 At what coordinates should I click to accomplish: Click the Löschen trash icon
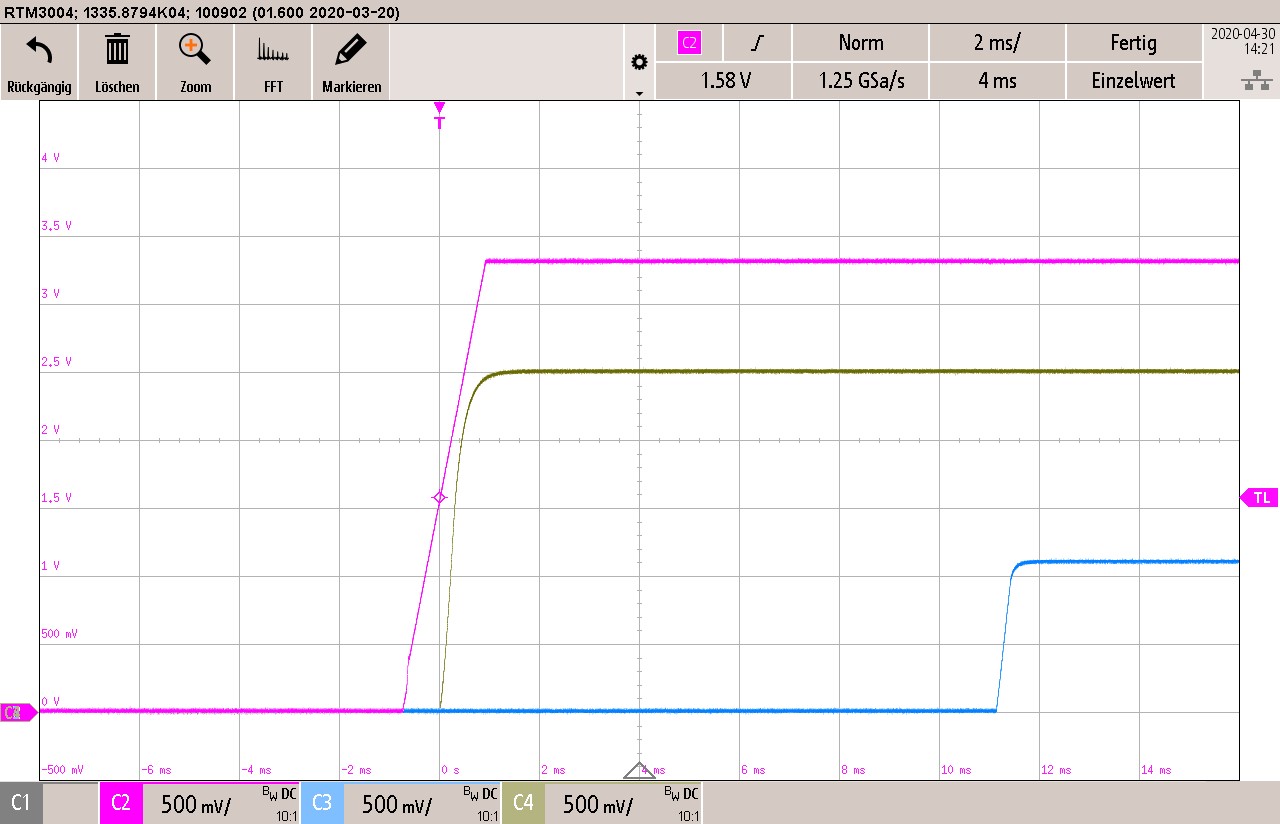pos(117,49)
